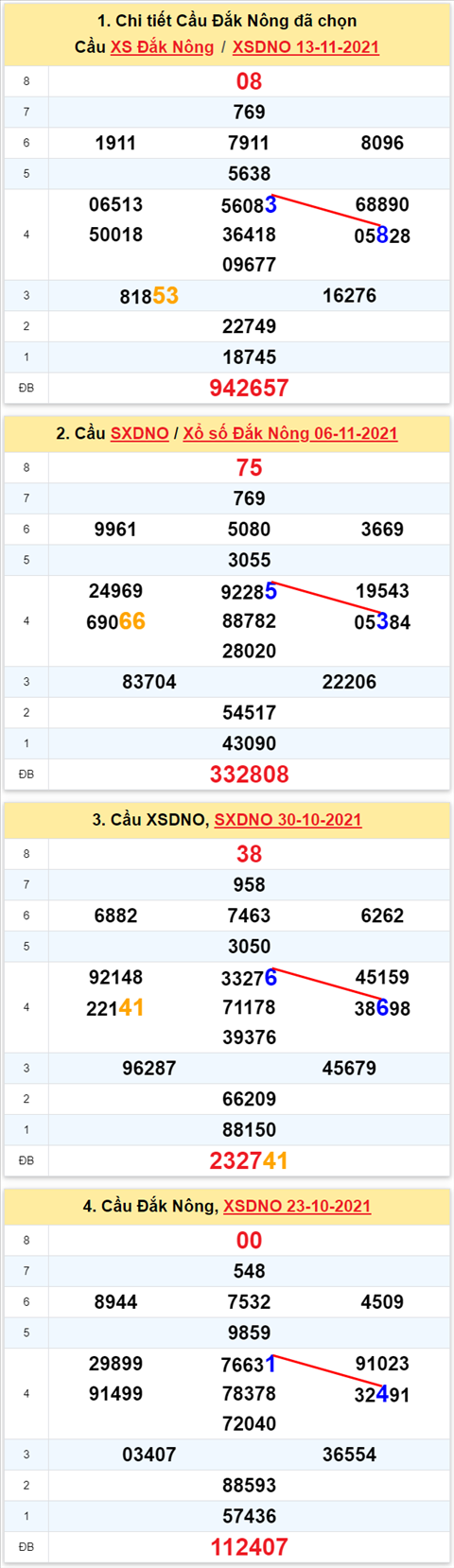Click the number 03407
This screenshot has width=454, height=1568.
149,1455
